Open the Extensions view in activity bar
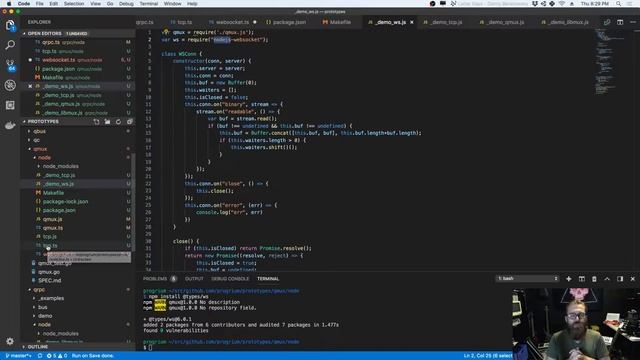The image size is (640, 360). click(x=10, y=105)
